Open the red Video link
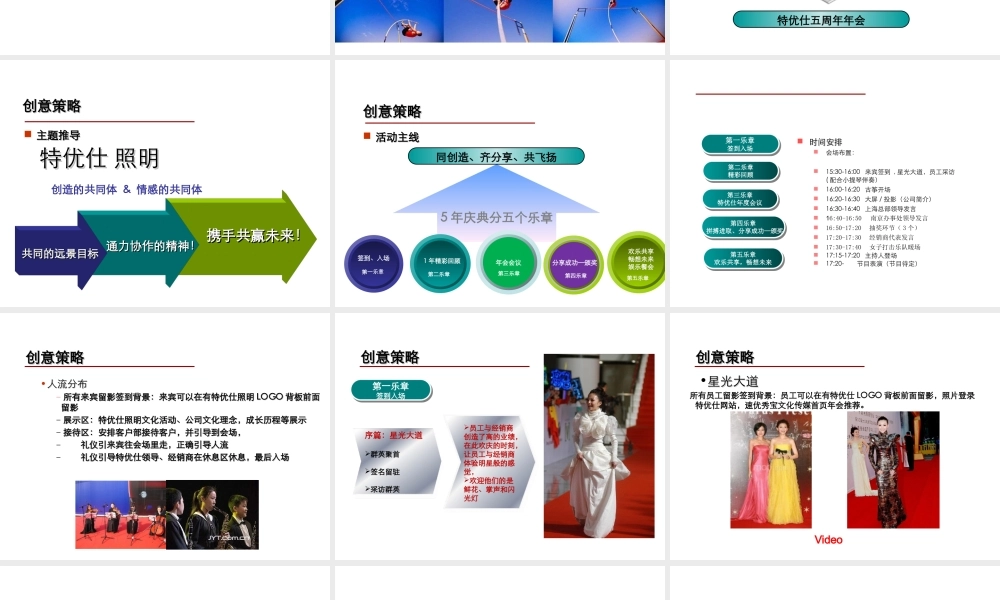The height and width of the screenshot is (600, 1000). click(x=828, y=539)
